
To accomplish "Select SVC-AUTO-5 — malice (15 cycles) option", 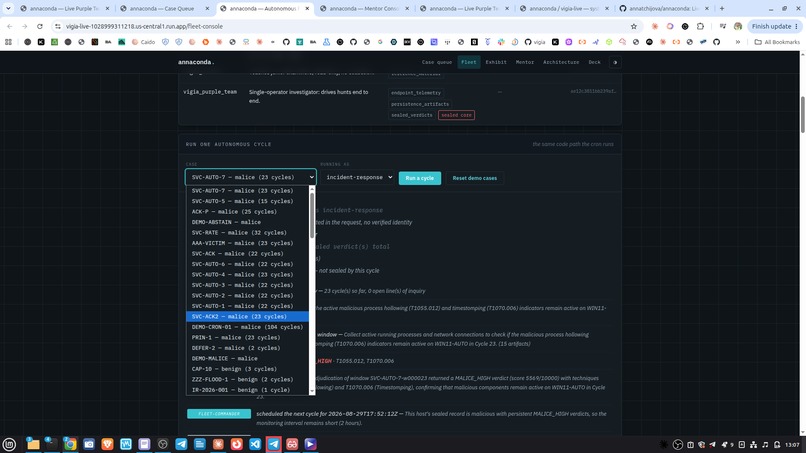I will [248, 201].
